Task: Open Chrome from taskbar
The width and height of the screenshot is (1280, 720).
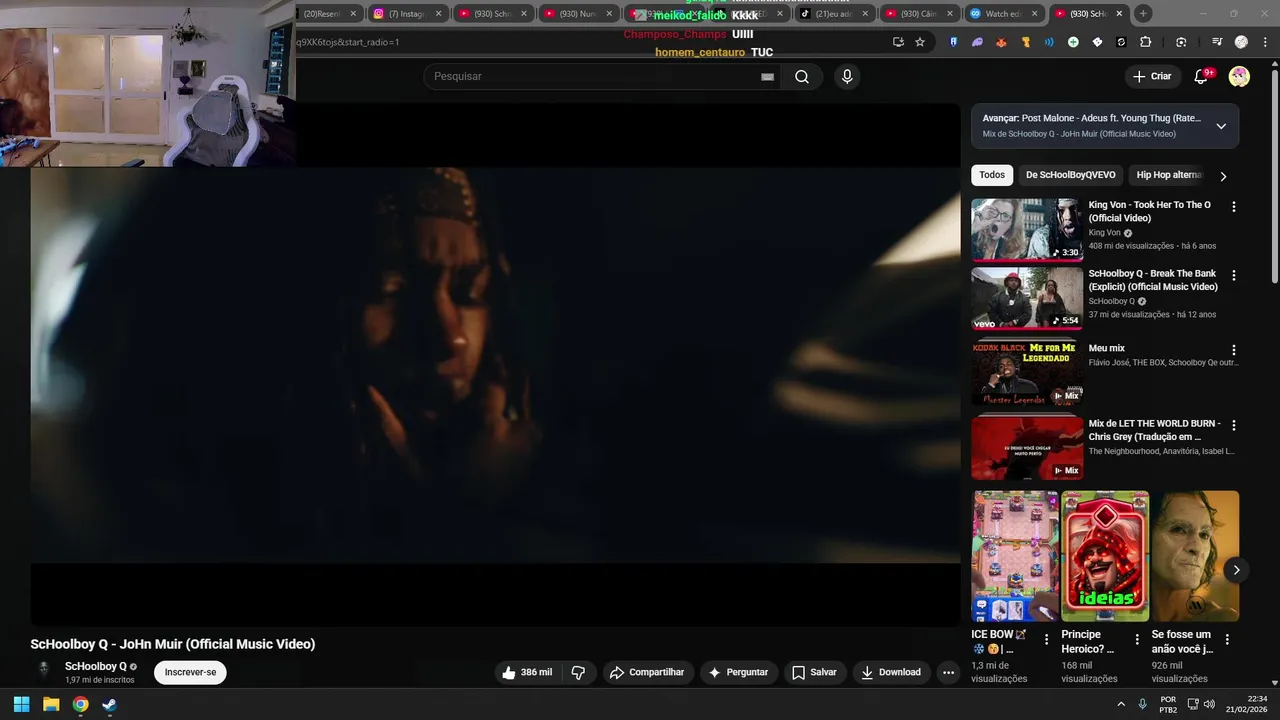Action: [x=80, y=704]
